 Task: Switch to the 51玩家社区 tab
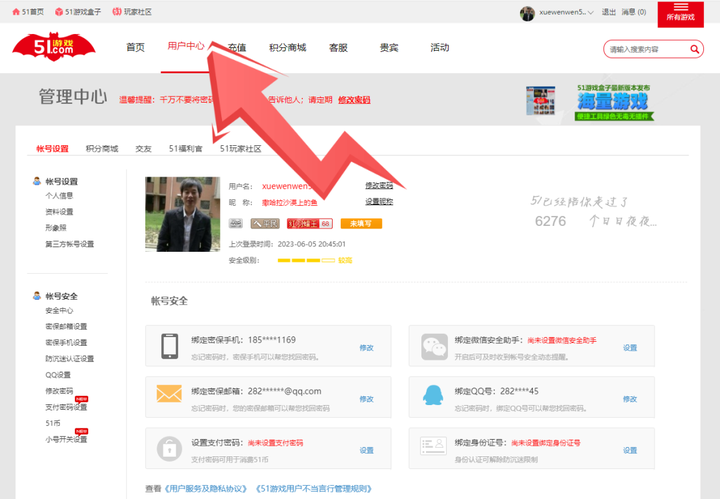pyautogui.click(x=240, y=149)
